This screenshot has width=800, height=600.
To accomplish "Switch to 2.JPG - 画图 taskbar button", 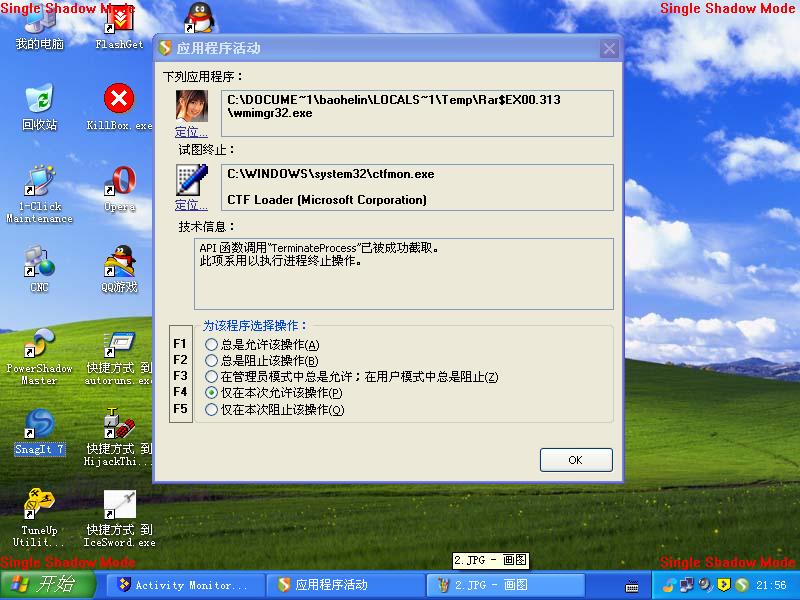I will [505, 585].
